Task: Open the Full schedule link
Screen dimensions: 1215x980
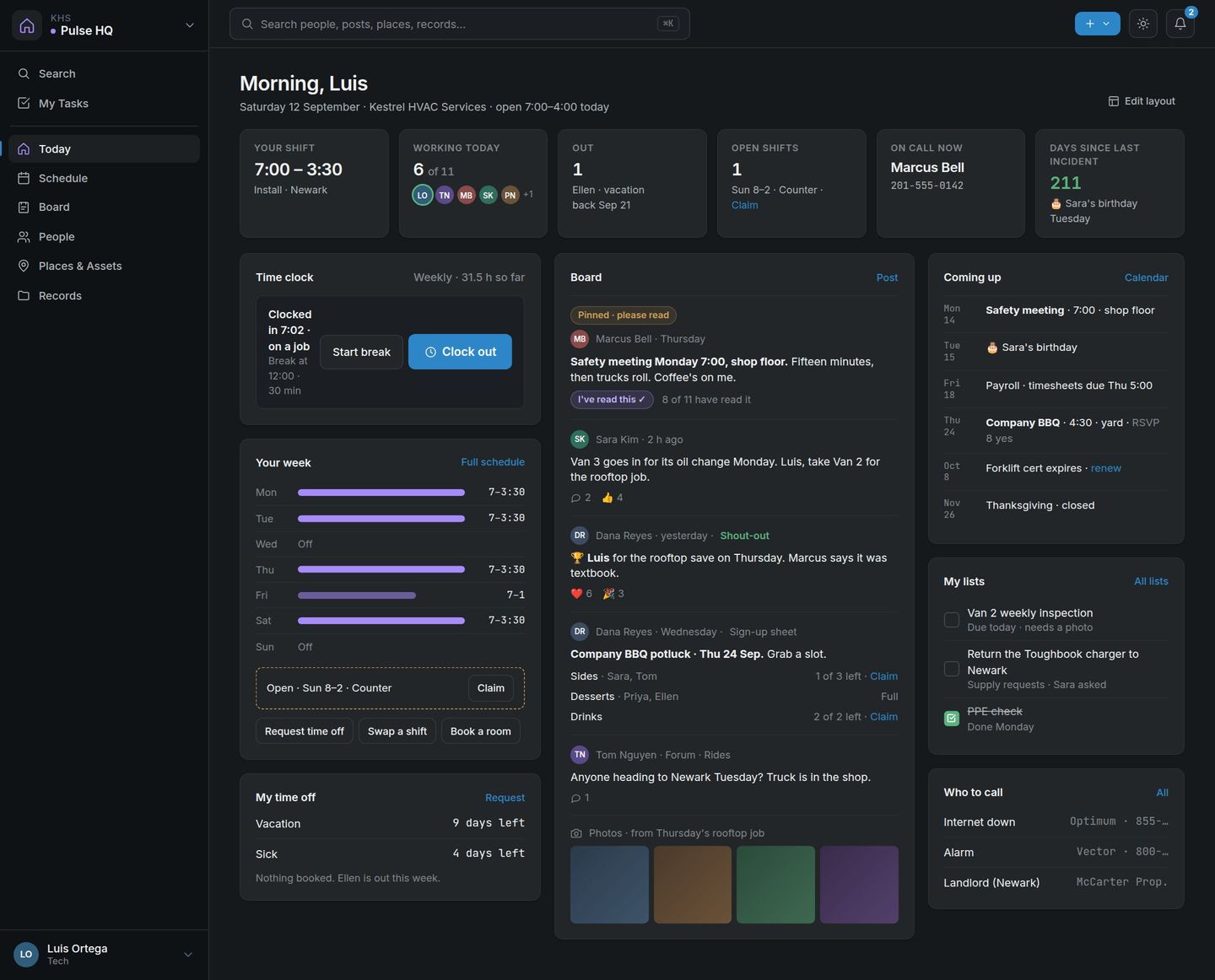Action: click(x=493, y=462)
